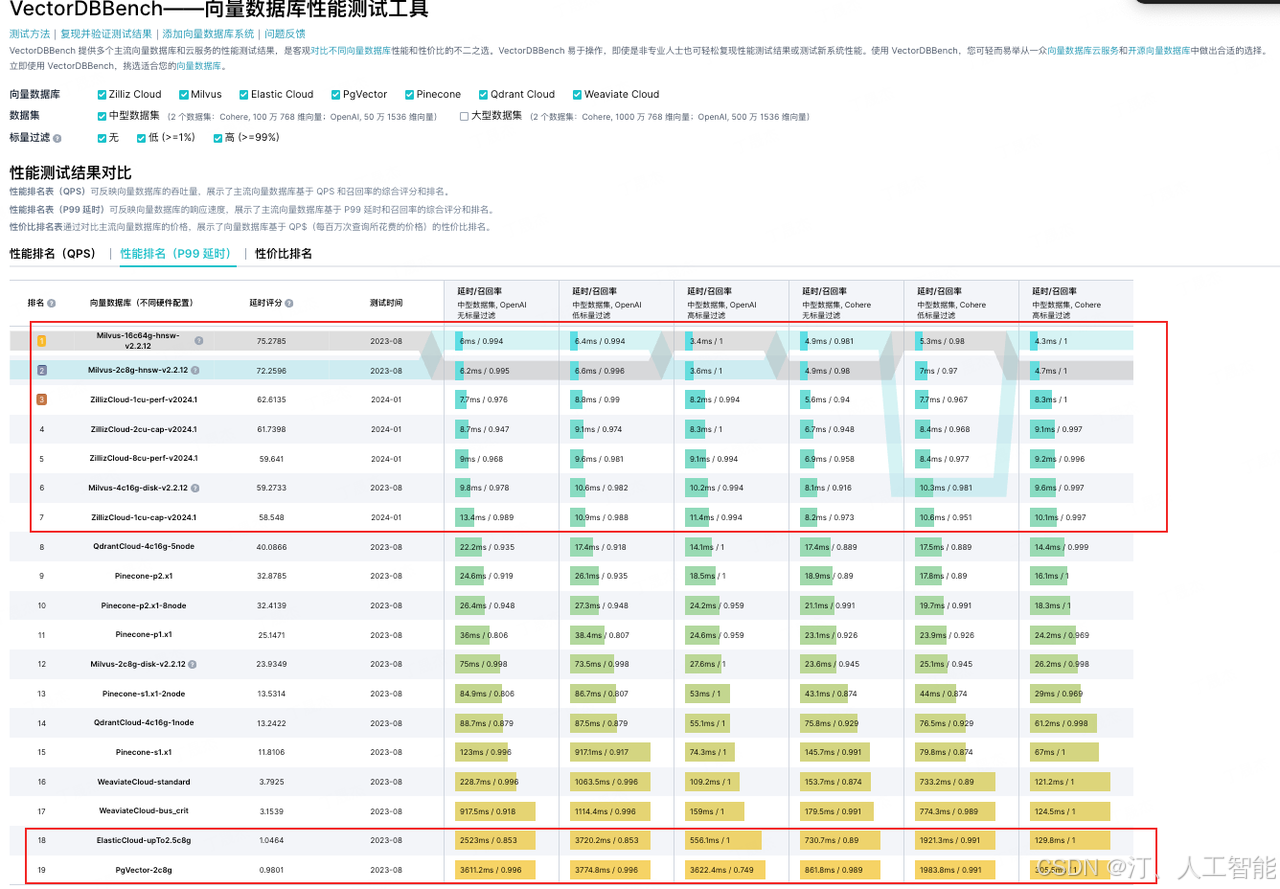Click the Pinecone-p2.x1-8node row name
Image resolution: width=1280 pixels, height=889 pixels.
tap(143, 606)
